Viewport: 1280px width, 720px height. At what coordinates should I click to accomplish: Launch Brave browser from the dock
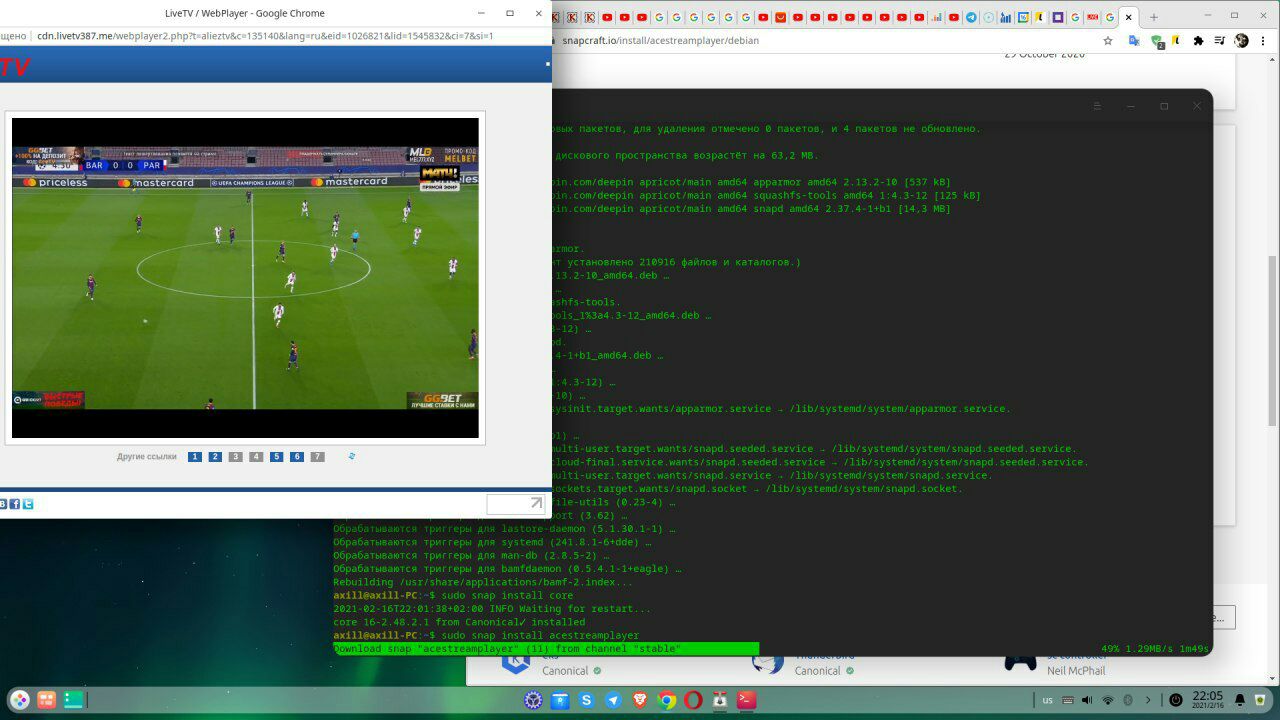click(x=640, y=700)
